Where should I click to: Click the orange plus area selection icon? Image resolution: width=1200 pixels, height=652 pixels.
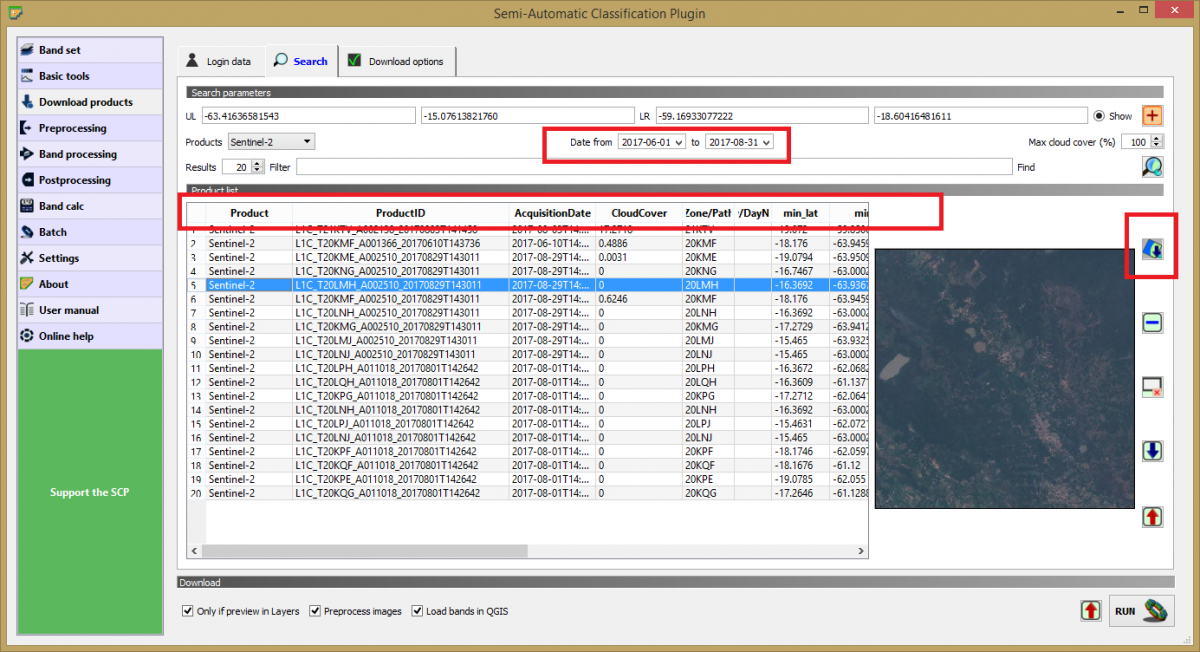(1152, 116)
